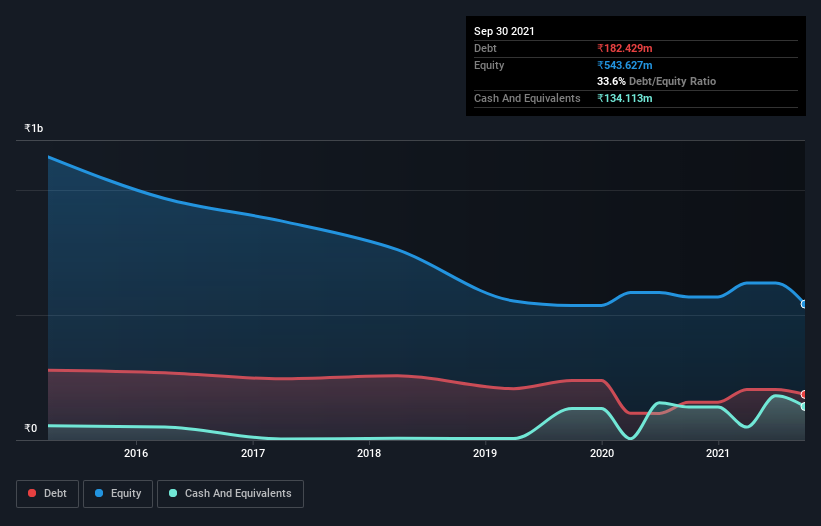This screenshot has width=821, height=526.
Task: Click the 2019 x-axis label
Action: (x=485, y=453)
